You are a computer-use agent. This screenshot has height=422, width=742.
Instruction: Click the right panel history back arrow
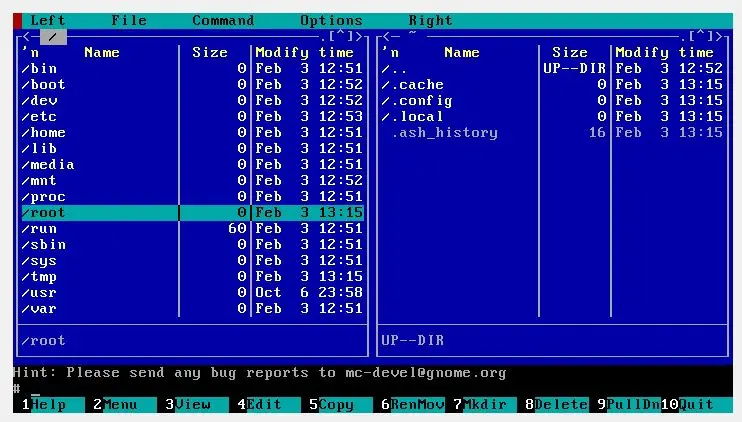tap(386, 36)
